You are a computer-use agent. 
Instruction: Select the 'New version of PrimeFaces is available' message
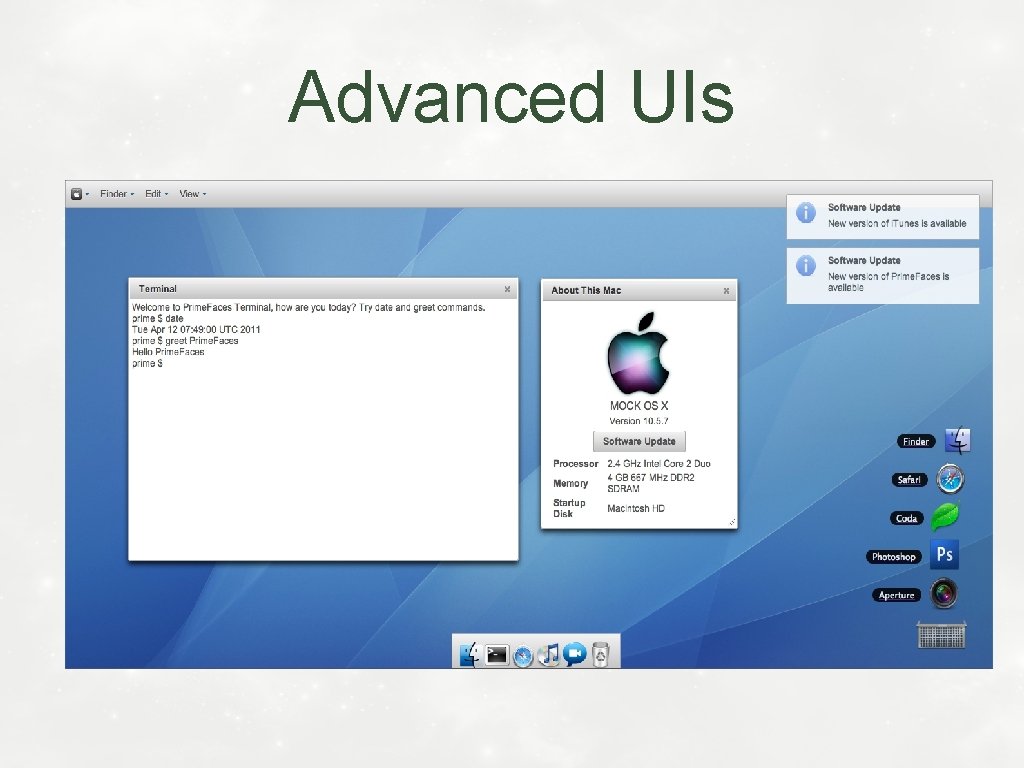tap(888, 281)
